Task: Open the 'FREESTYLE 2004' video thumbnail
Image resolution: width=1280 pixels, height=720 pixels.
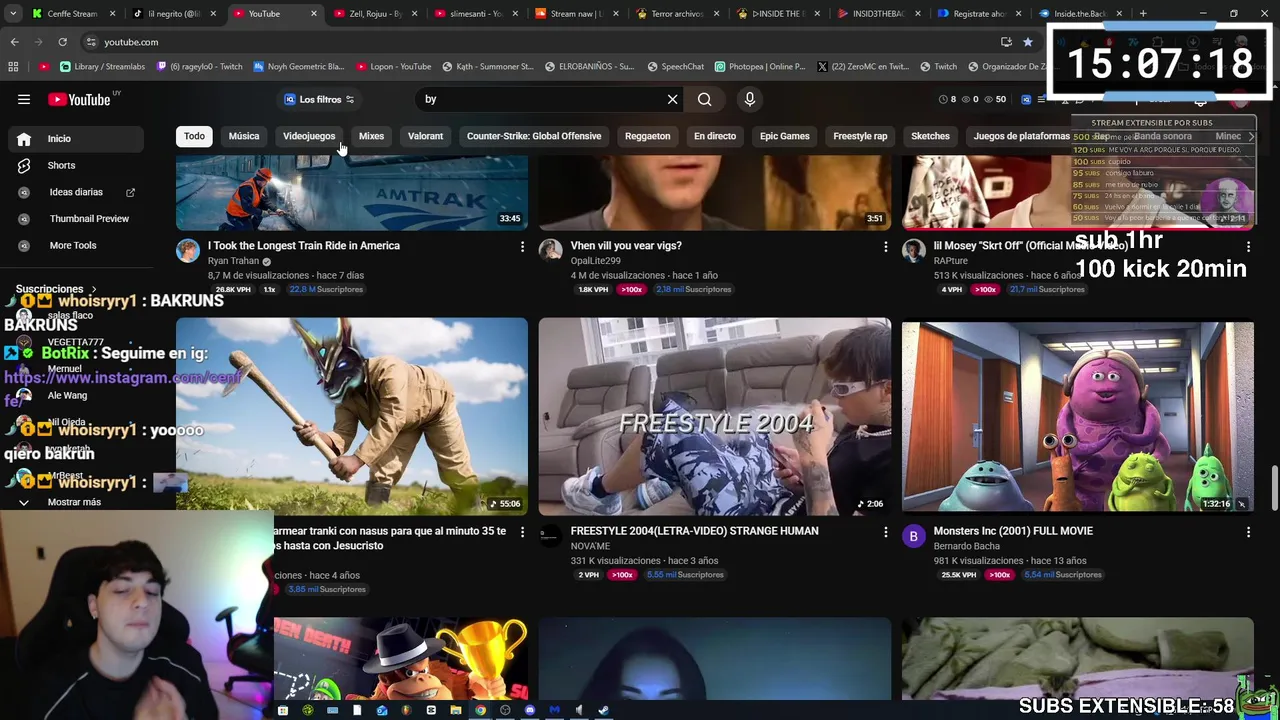Action: coord(715,416)
